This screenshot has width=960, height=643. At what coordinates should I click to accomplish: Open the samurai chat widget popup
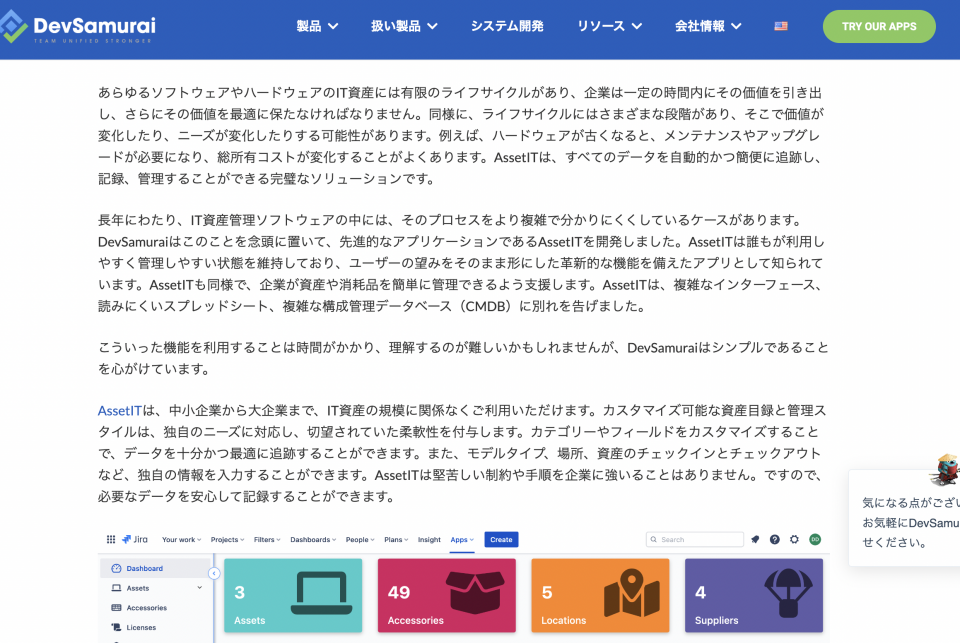(905, 518)
